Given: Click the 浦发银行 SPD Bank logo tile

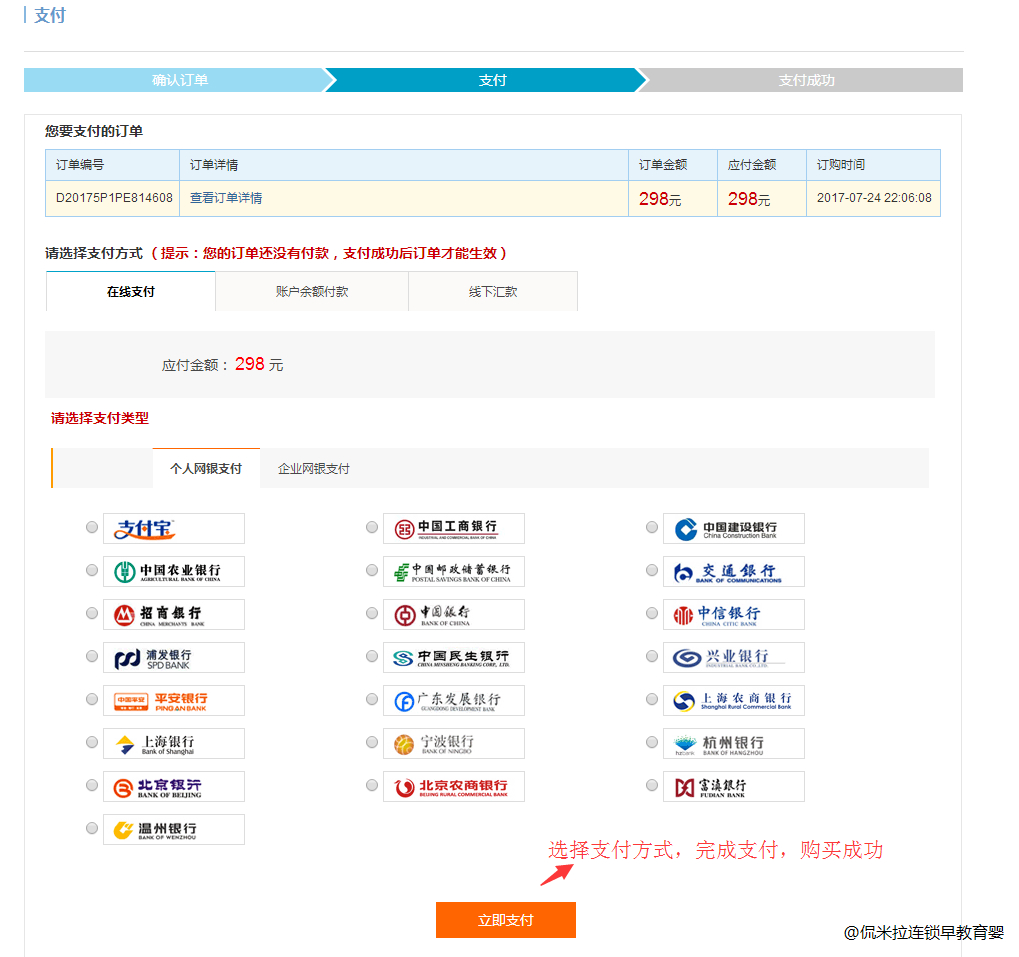Looking at the screenshot, I should click(x=174, y=657).
